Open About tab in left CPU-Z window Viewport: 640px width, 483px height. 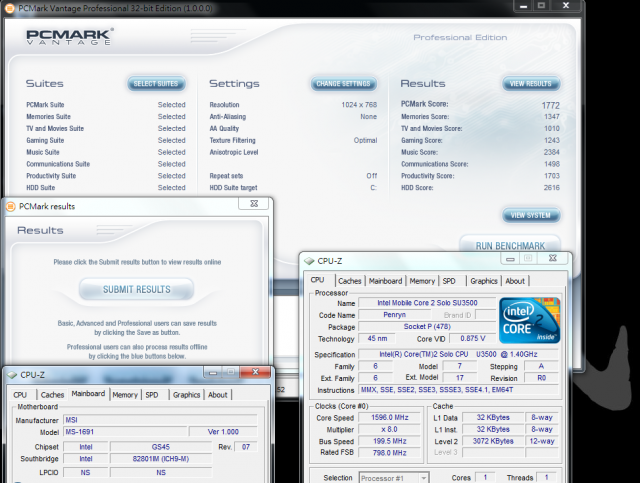click(x=218, y=395)
